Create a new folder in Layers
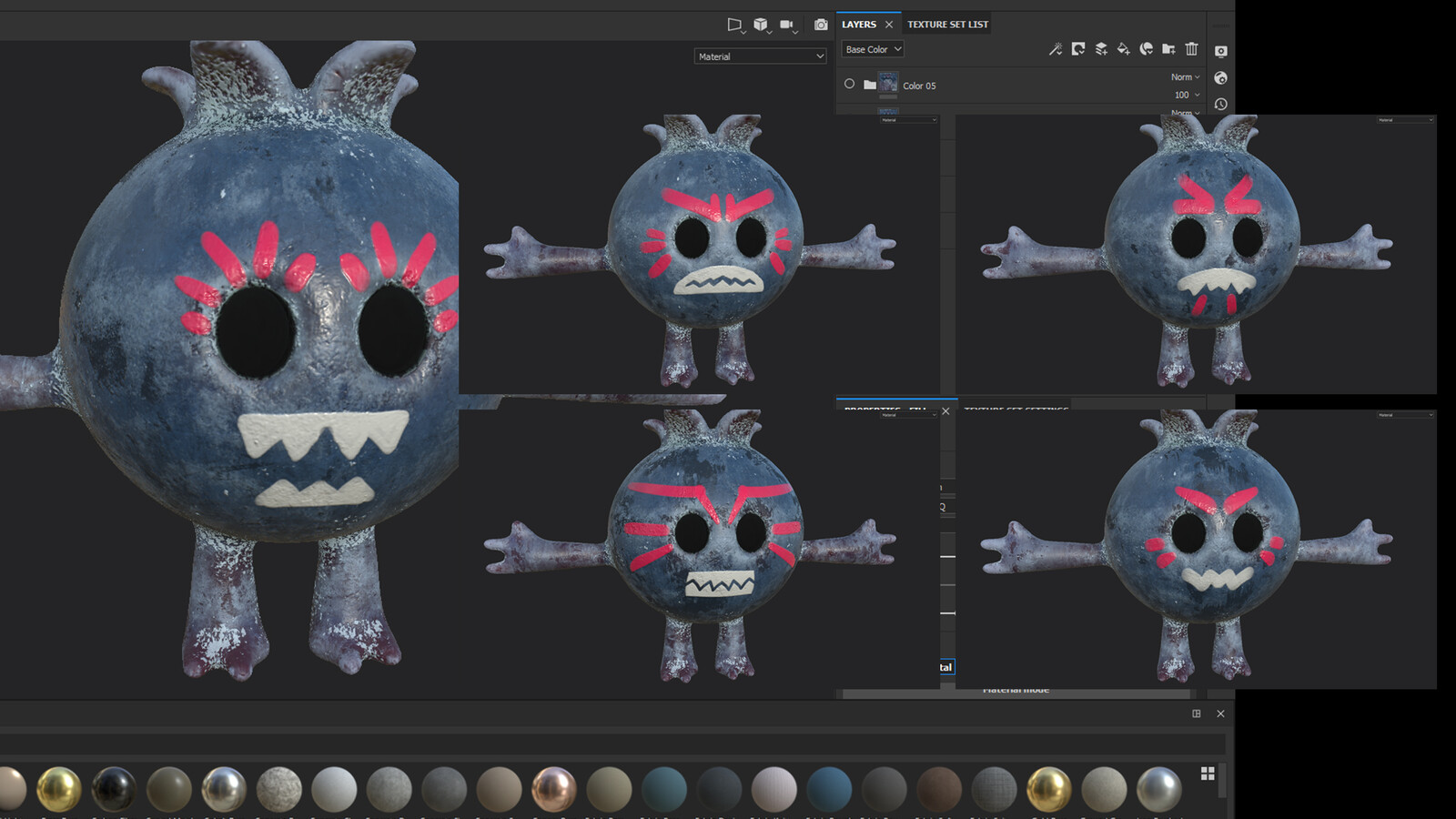Image resolution: width=1456 pixels, height=819 pixels. coord(1169,49)
